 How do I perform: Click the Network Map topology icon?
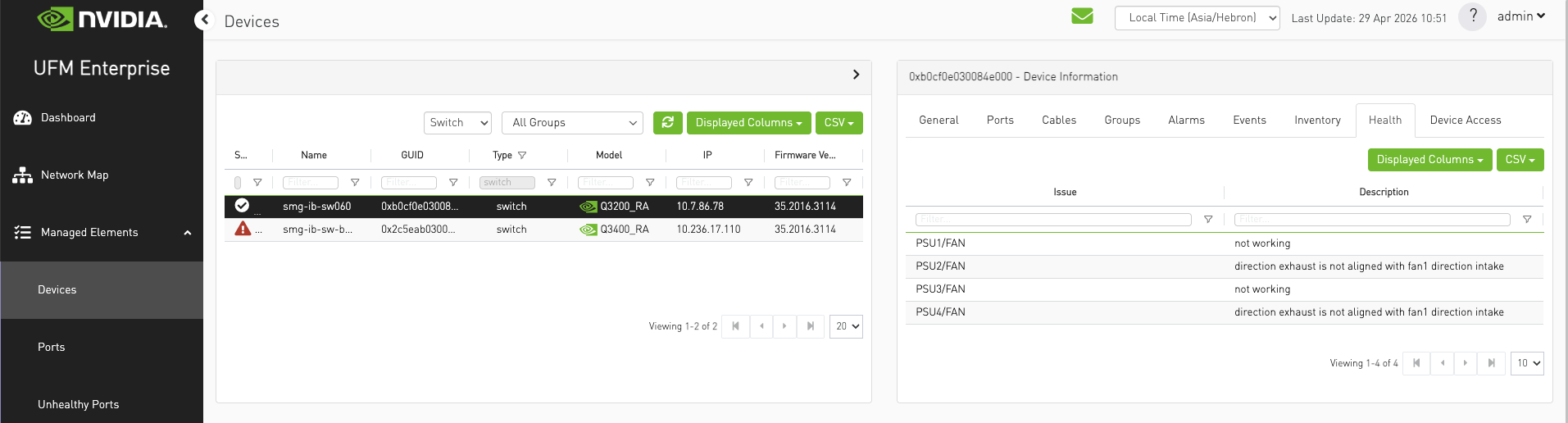click(22, 175)
